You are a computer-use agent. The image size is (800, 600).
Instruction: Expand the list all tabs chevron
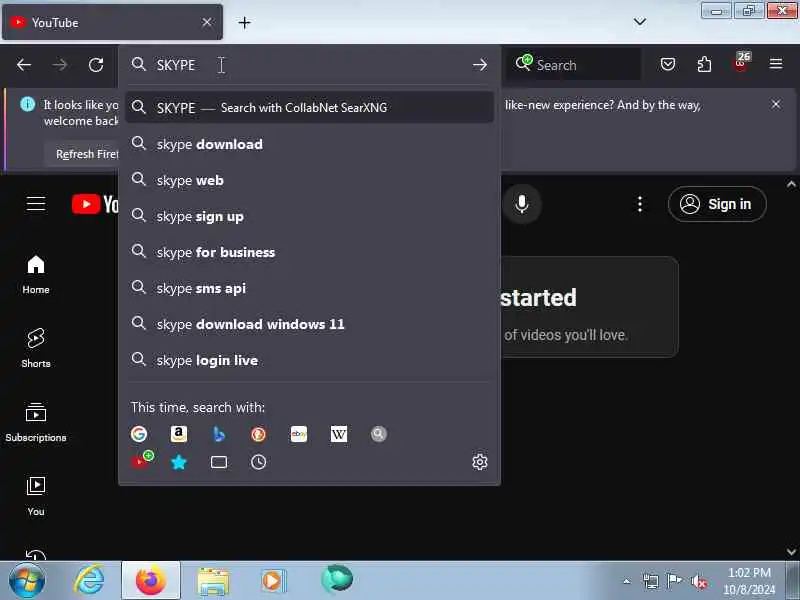click(x=640, y=21)
